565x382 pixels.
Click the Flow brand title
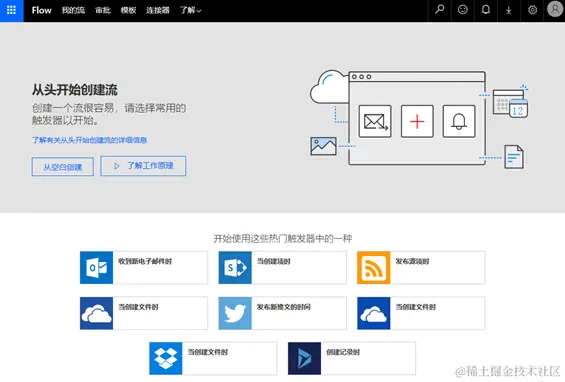[41, 10]
